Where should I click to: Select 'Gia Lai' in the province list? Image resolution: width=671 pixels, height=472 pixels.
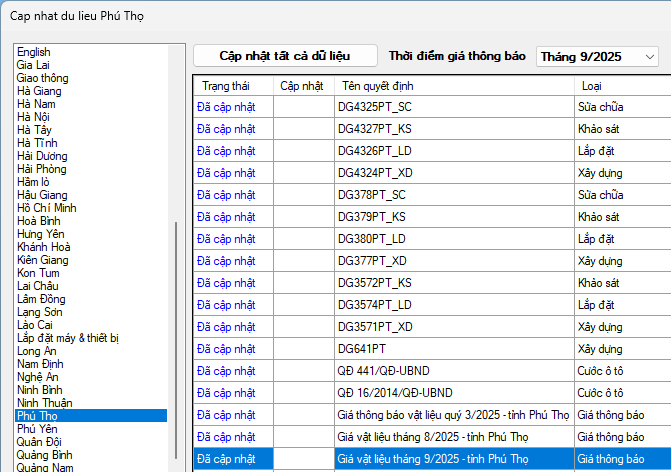(34, 65)
